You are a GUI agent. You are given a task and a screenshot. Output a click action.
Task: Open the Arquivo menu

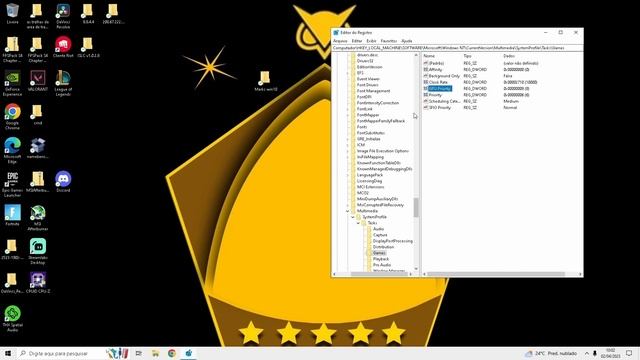pyautogui.click(x=340, y=41)
